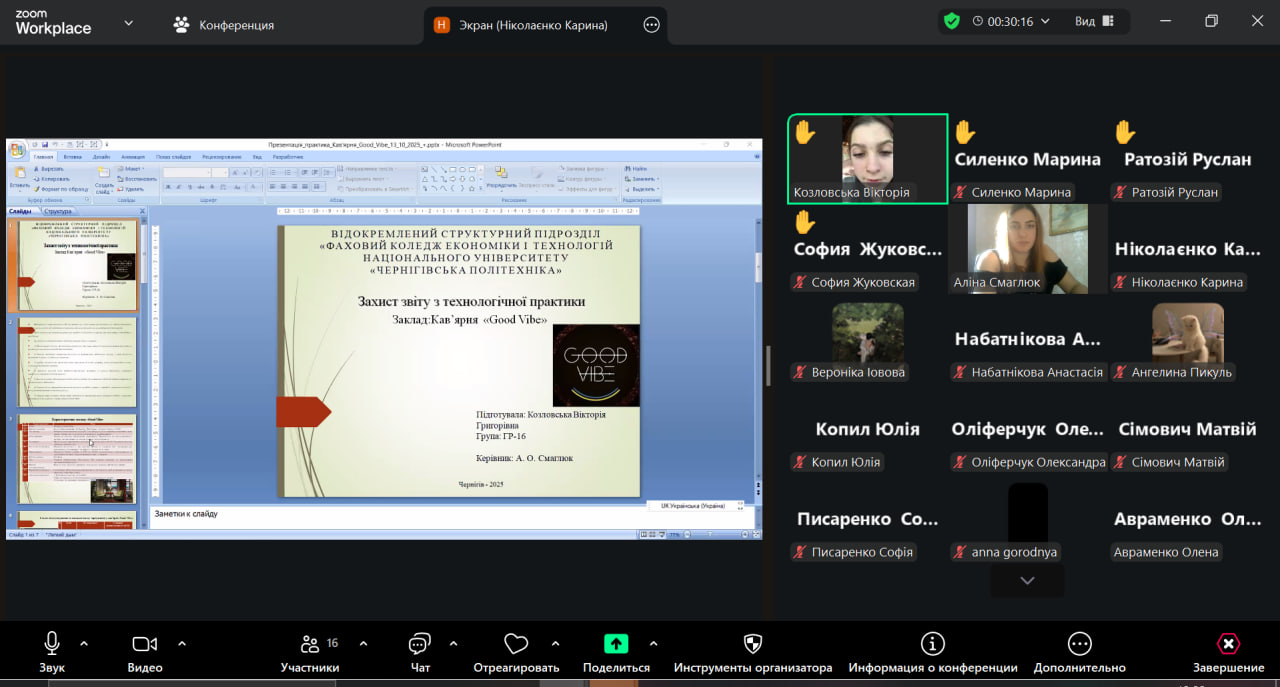This screenshot has height=687, width=1280.
Task: Click the React heart icon
Action: 516,644
